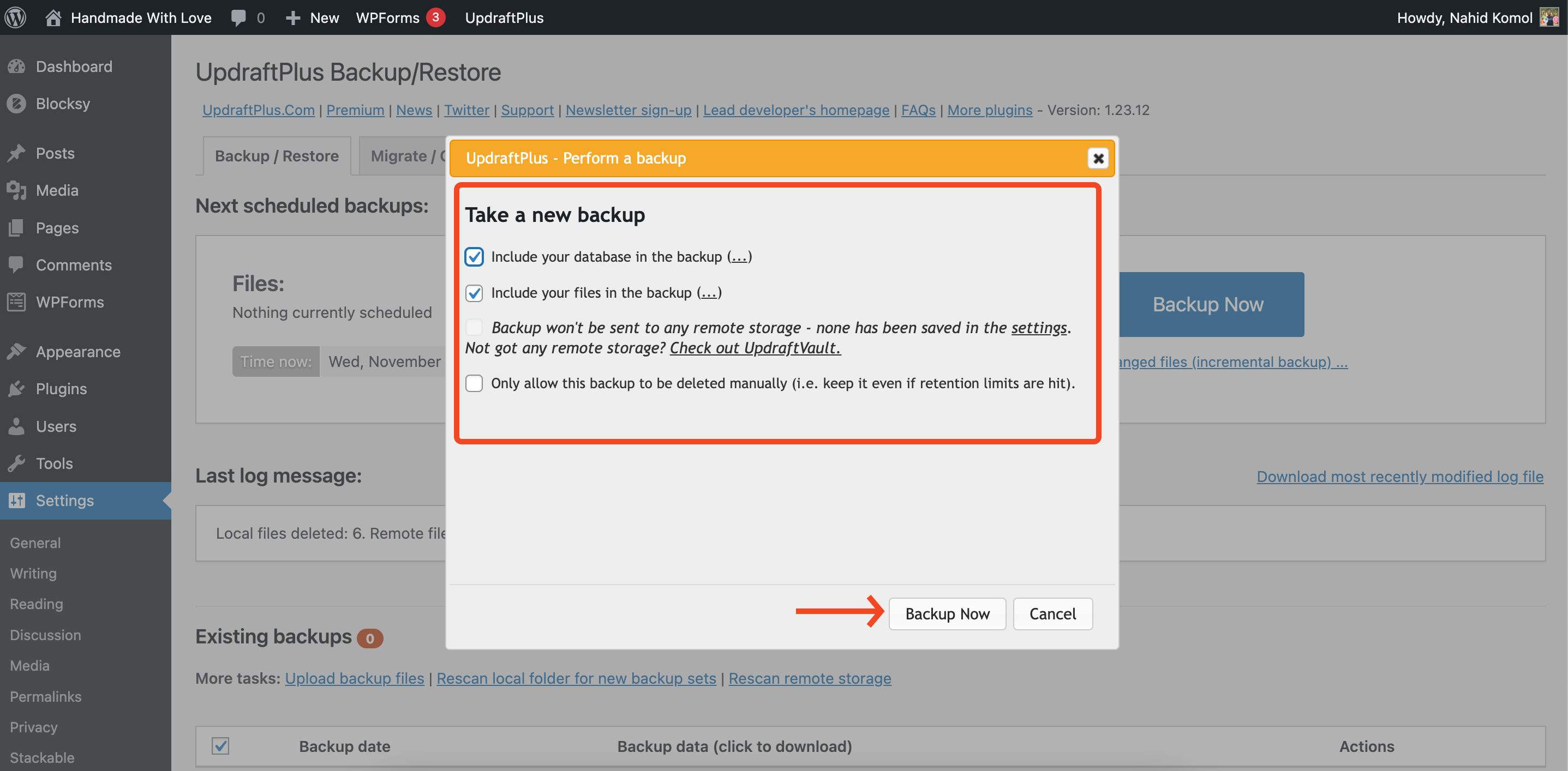Click the Posts sidebar icon
Viewport: 1568px width, 771px height.
click(x=15, y=153)
